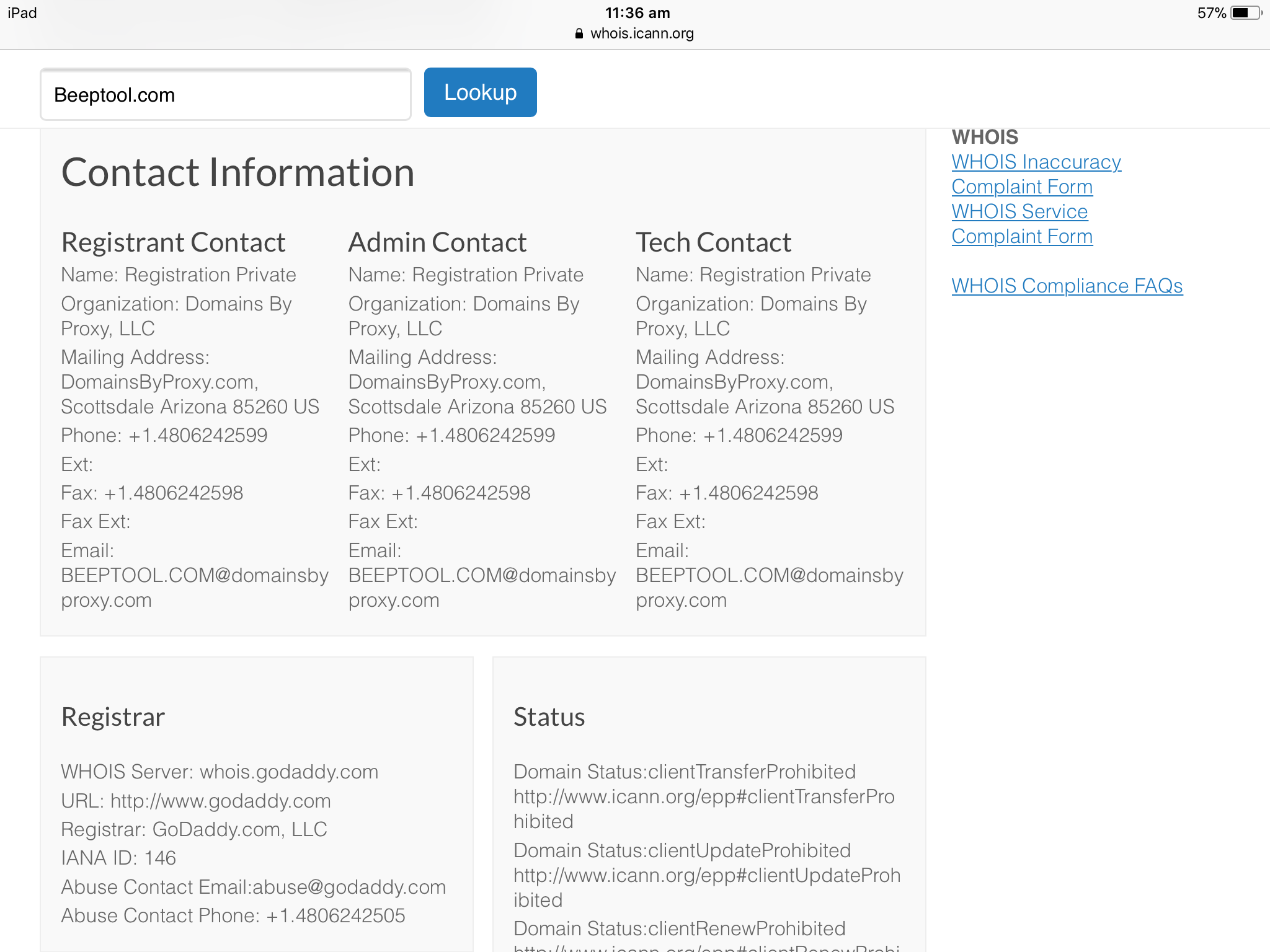Viewport: 1270px width, 952px height.
Task: Select Tech Contact Organization Domains By Proxy
Action: pos(751,316)
